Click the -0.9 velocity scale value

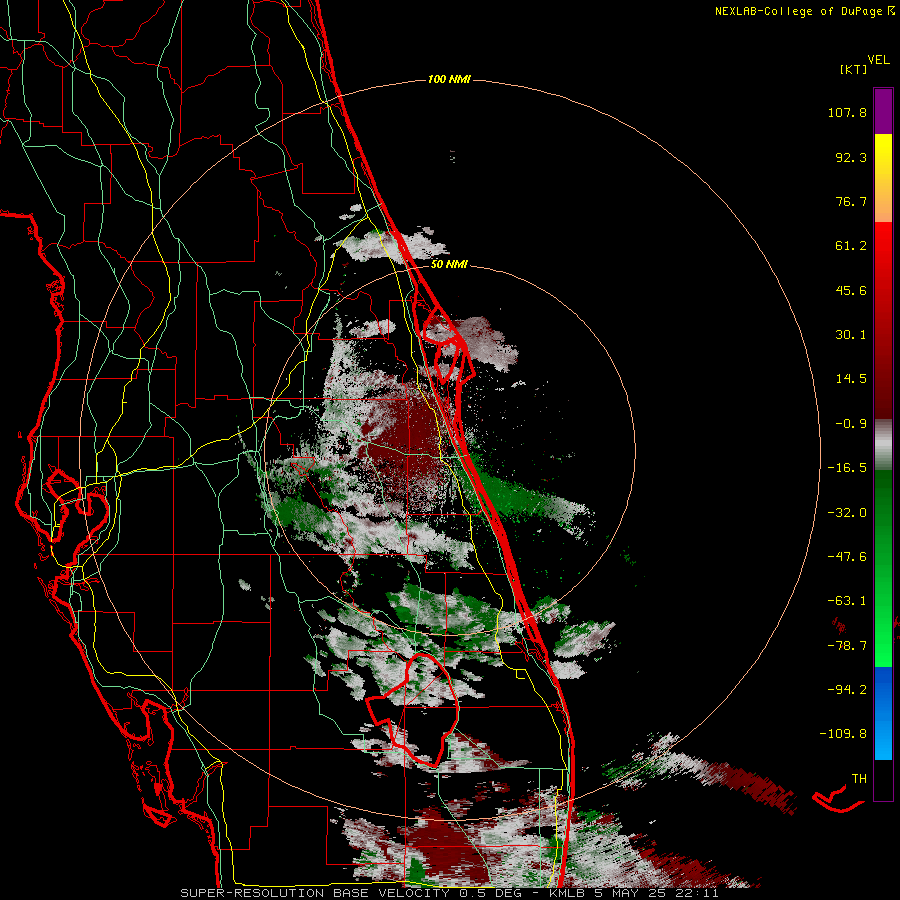[851, 424]
